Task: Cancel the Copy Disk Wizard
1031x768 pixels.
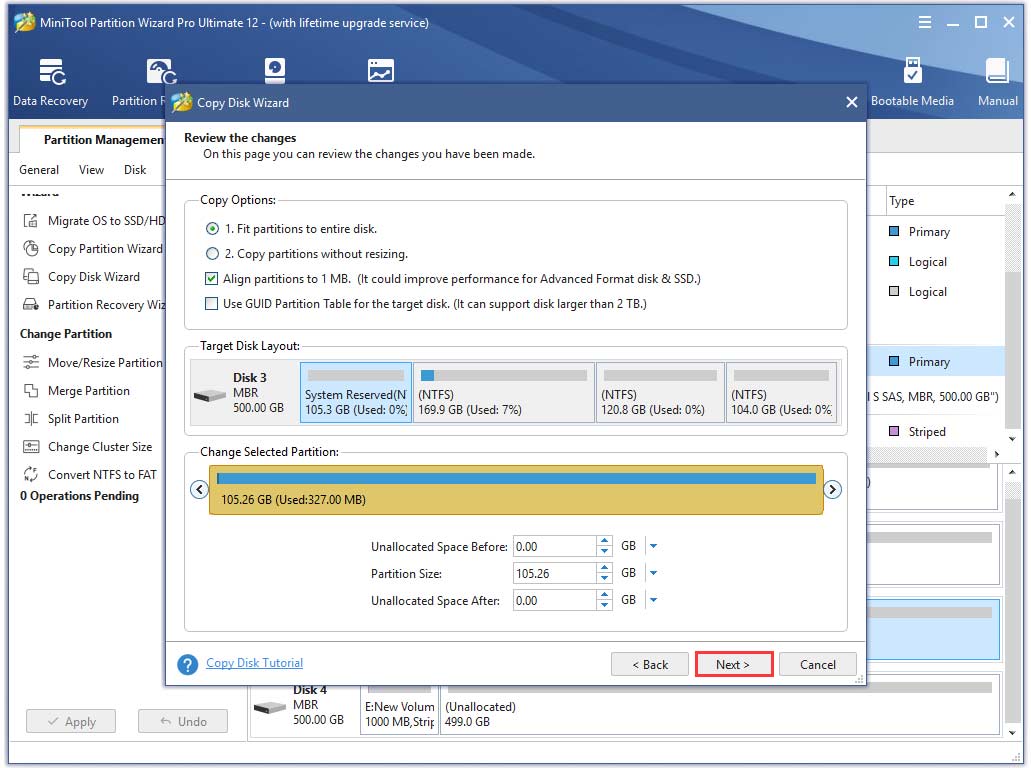Action: tap(817, 664)
